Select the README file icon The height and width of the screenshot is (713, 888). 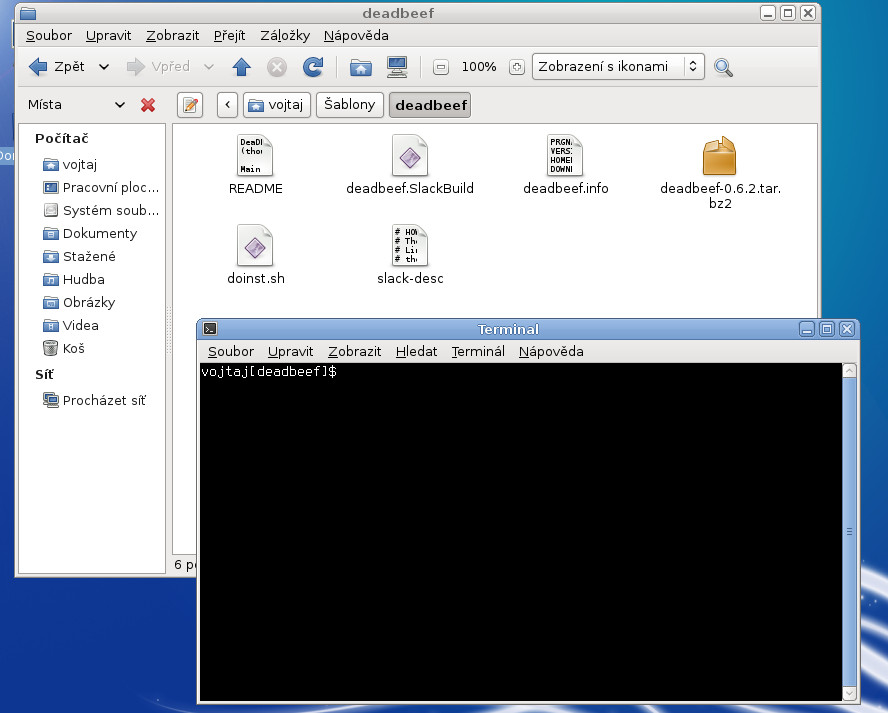[x=255, y=156]
